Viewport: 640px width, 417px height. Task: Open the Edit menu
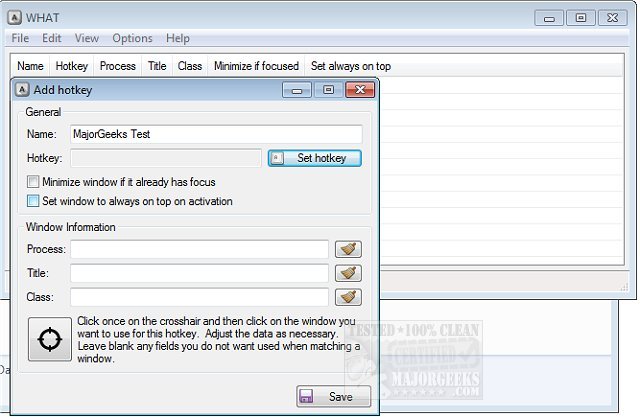click(x=52, y=38)
